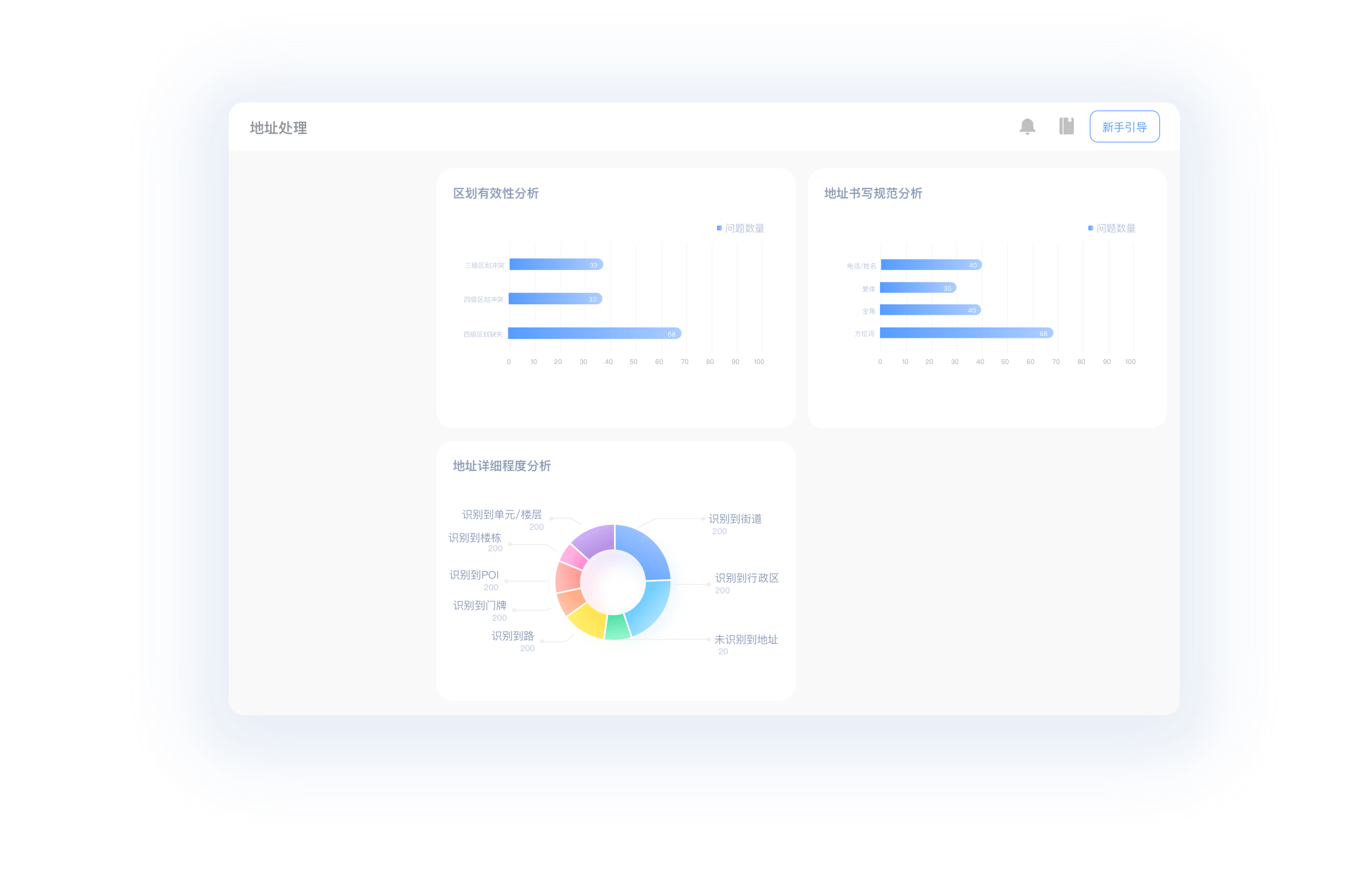1372x878 pixels.
Task: Click the 地址书写规范分析 card title
Action: 873,193
